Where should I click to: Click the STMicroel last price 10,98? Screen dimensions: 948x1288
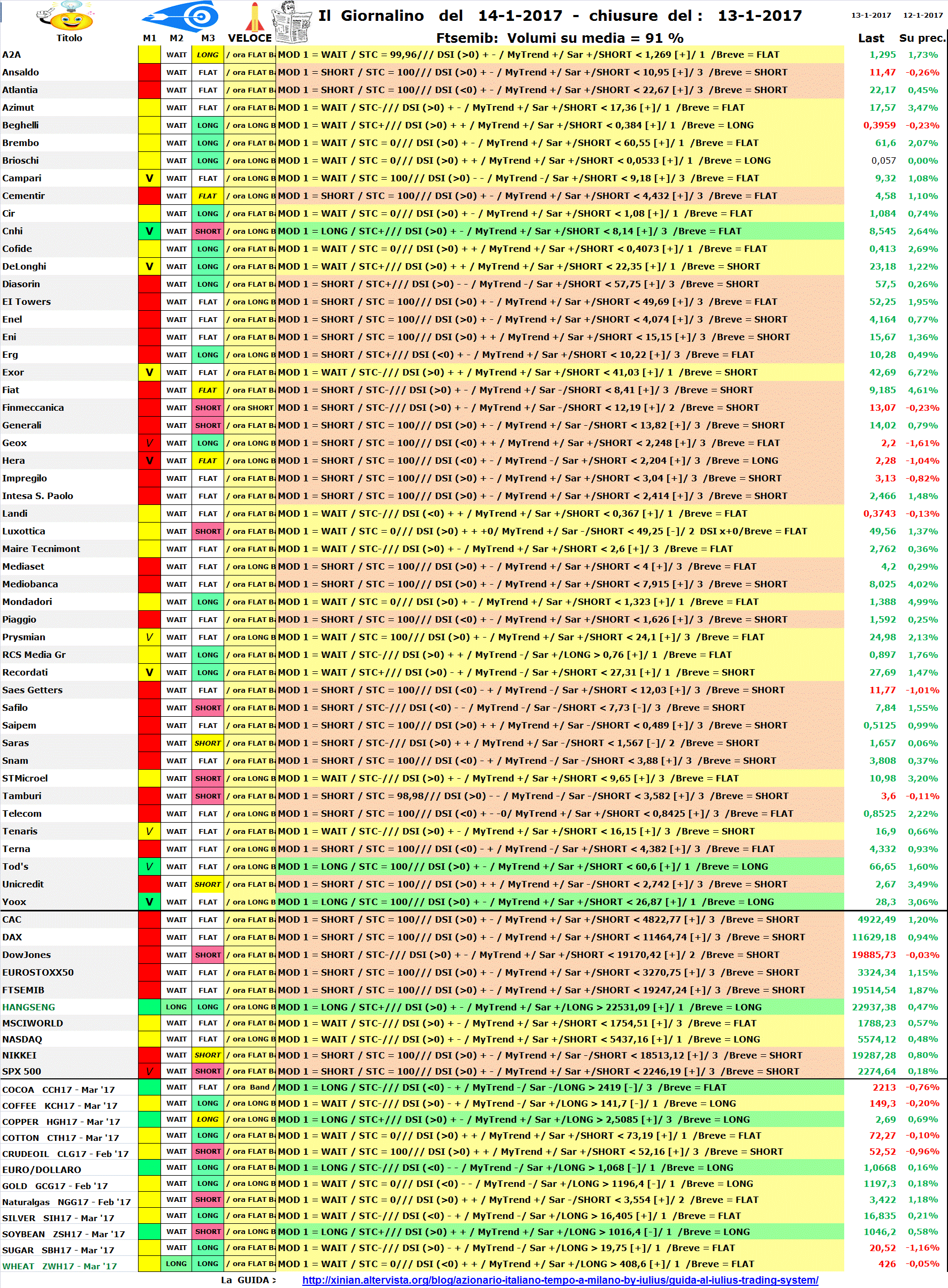pyautogui.click(x=883, y=779)
